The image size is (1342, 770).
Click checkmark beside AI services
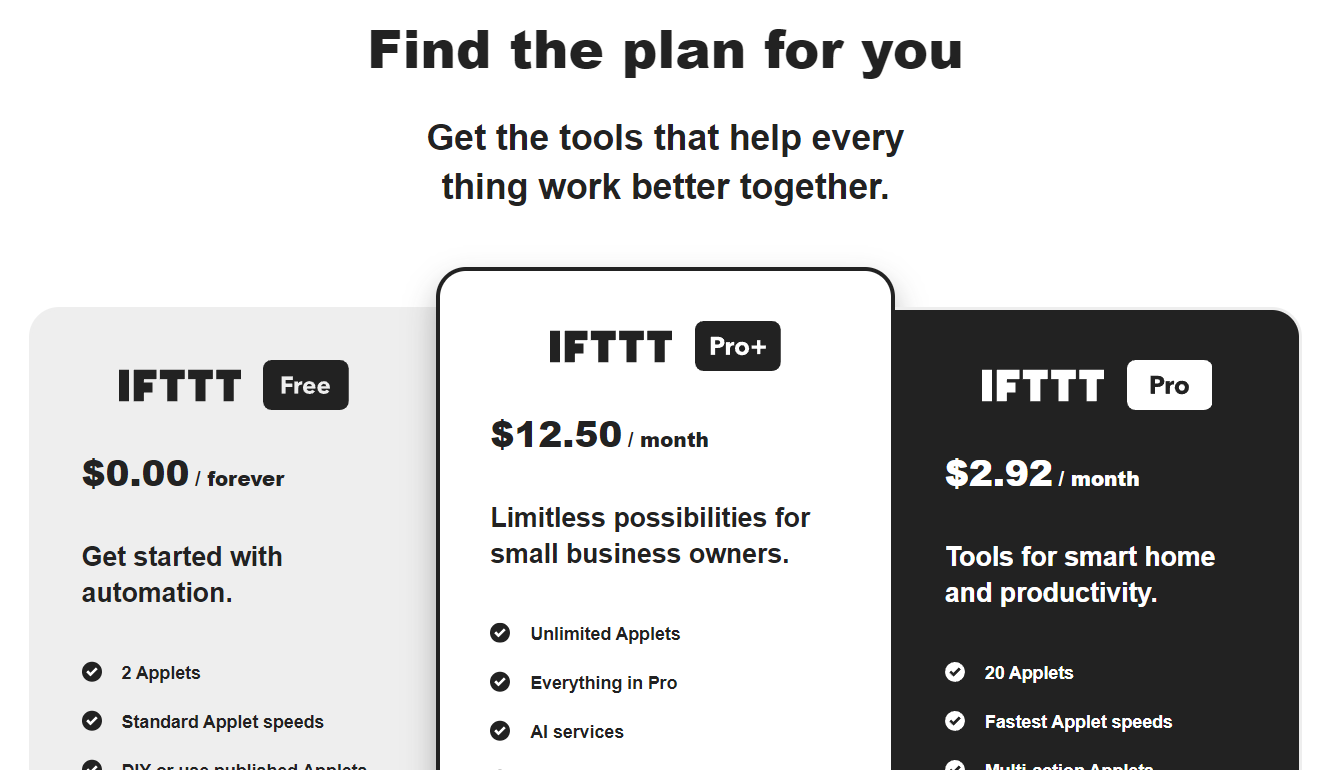click(x=500, y=731)
